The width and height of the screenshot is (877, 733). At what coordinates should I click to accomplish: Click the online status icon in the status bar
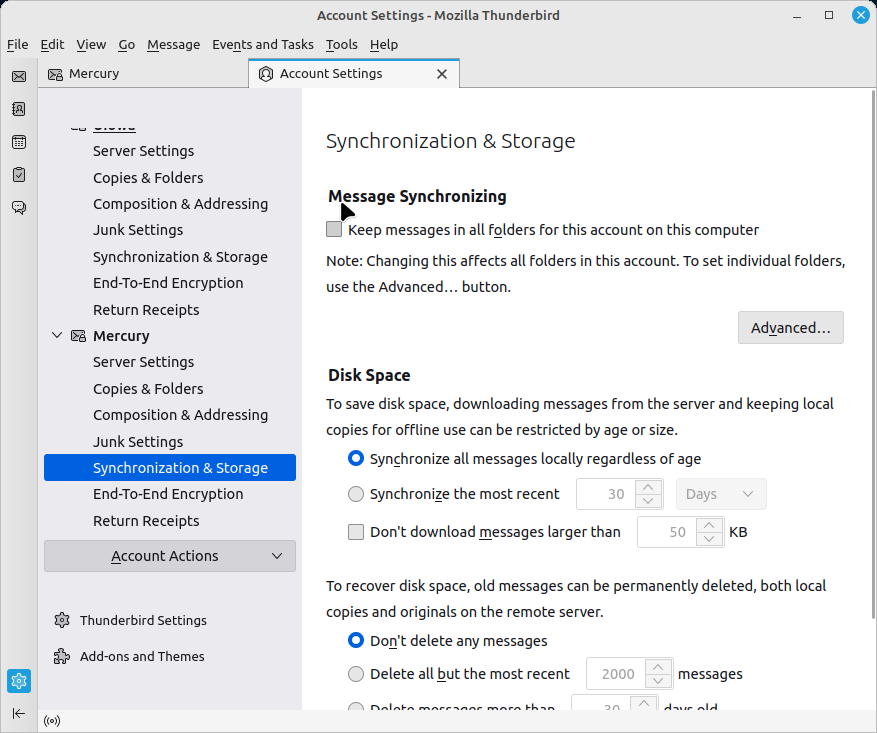[52, 720]
